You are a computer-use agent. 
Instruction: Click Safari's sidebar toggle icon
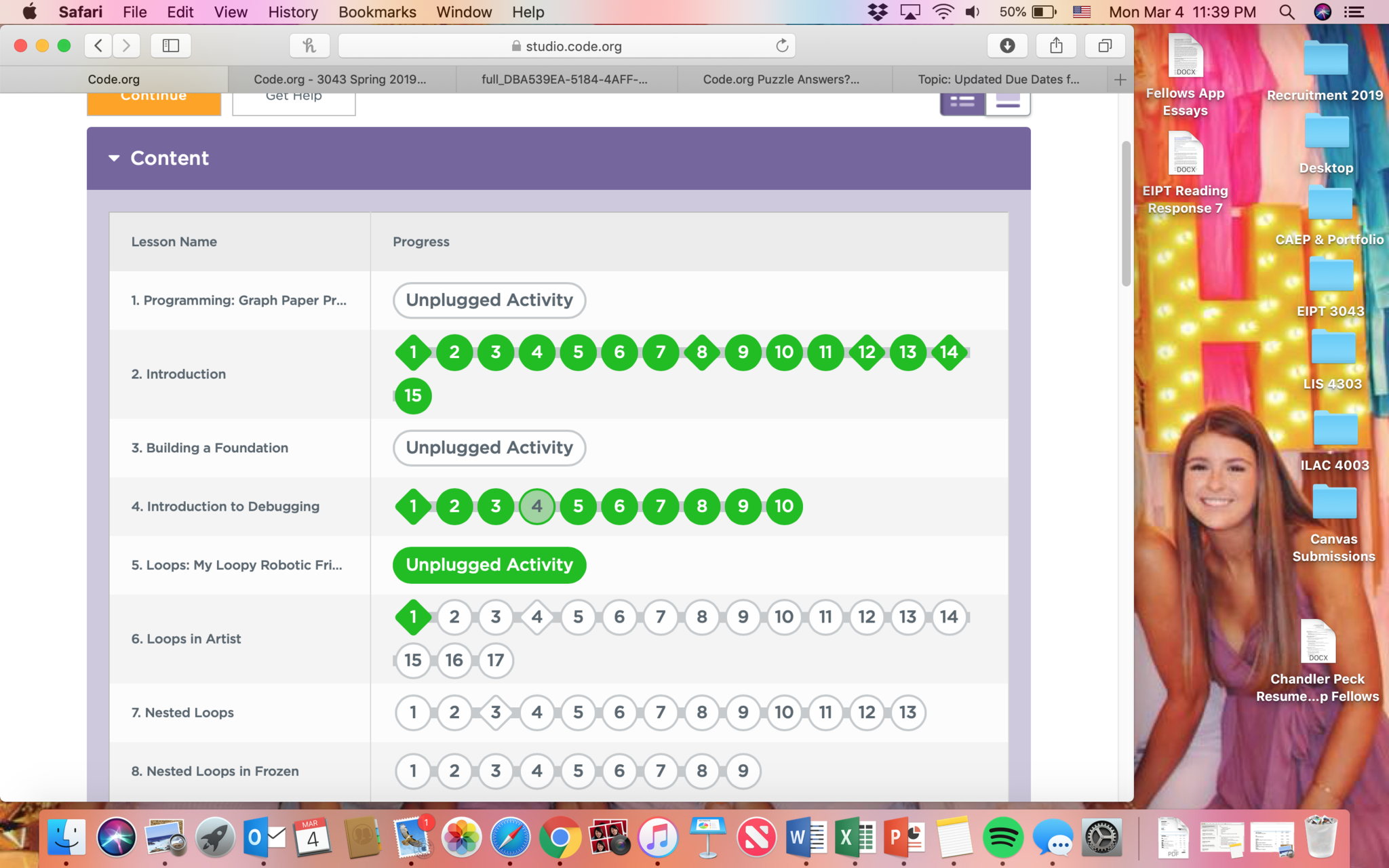tap(171, 45)
